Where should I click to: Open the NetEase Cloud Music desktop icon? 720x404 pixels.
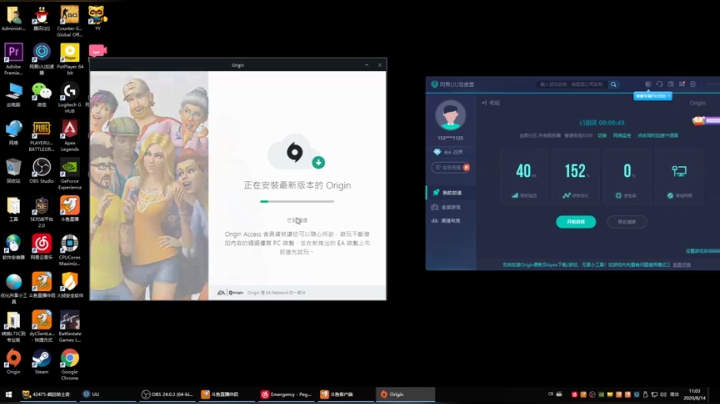click(41, 247)
